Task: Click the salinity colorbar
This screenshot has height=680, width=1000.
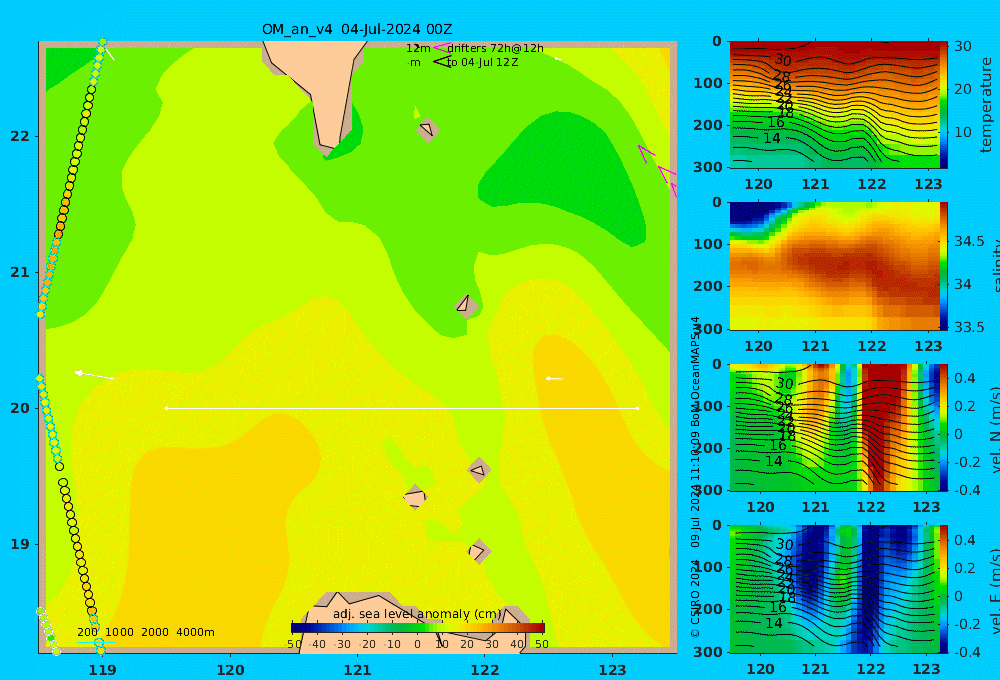Action: tap(944, 266)
